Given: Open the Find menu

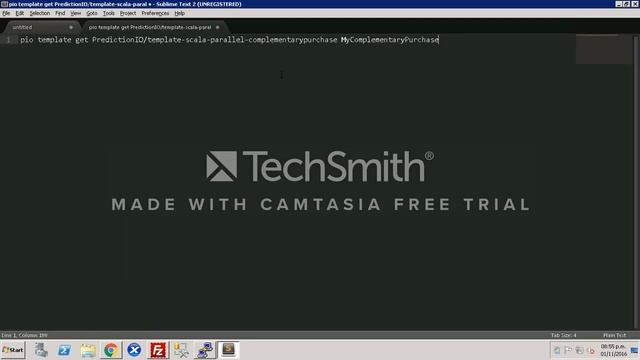Looking at the screenshot, I should [x=60, y=13].
